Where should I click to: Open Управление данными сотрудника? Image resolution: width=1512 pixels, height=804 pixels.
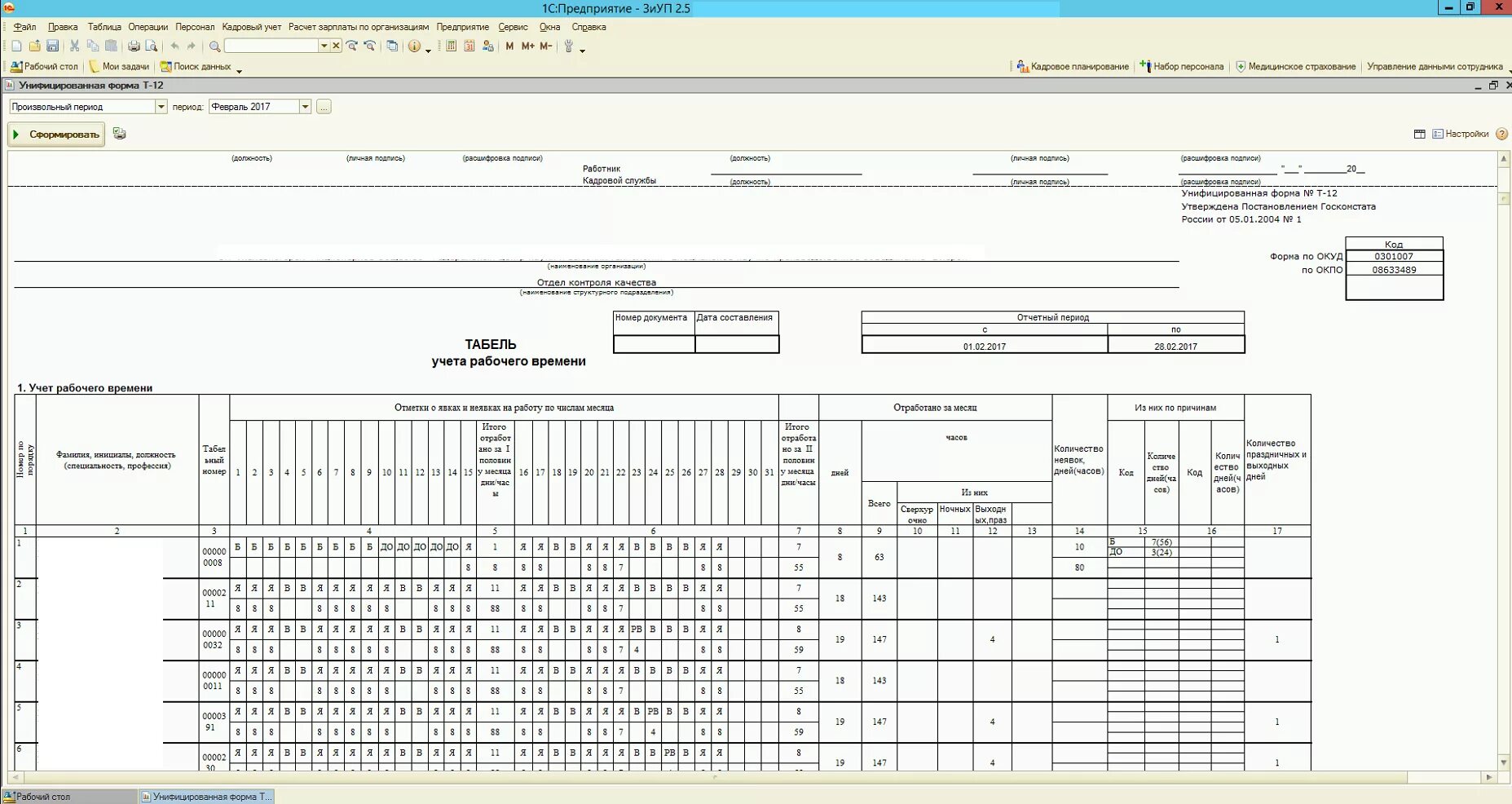(1435, 67)
